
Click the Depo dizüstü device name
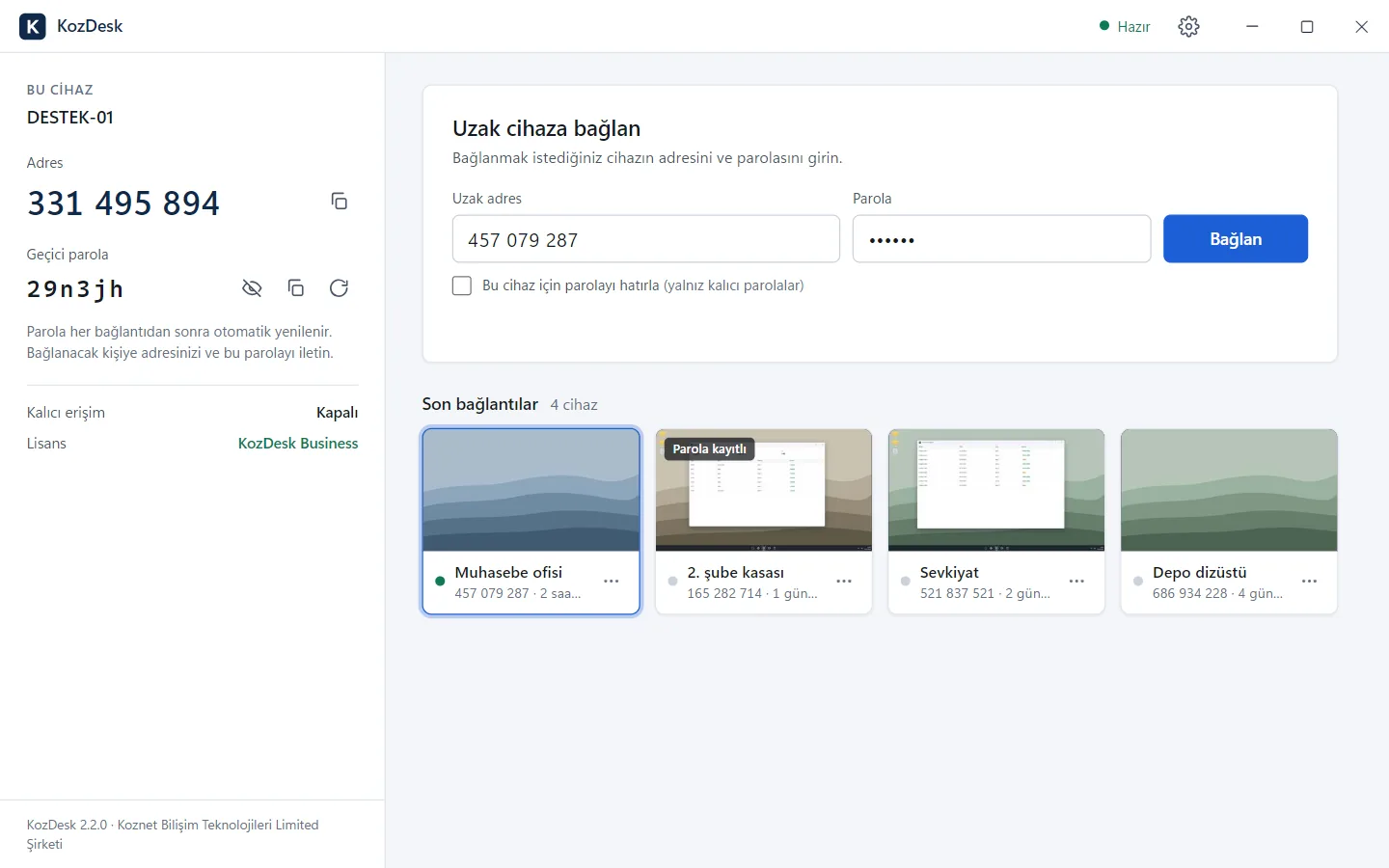tap(1199, 573)
